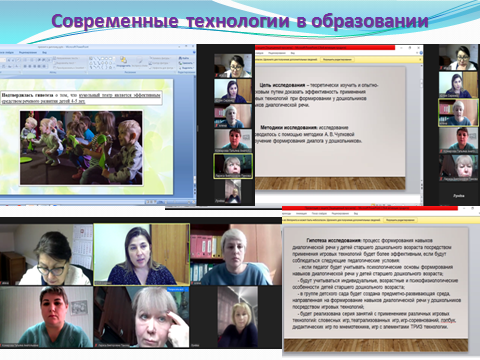Open the Select dropdown in Editing group
This screenshot has width=480, height=360.
click(186, 67)
